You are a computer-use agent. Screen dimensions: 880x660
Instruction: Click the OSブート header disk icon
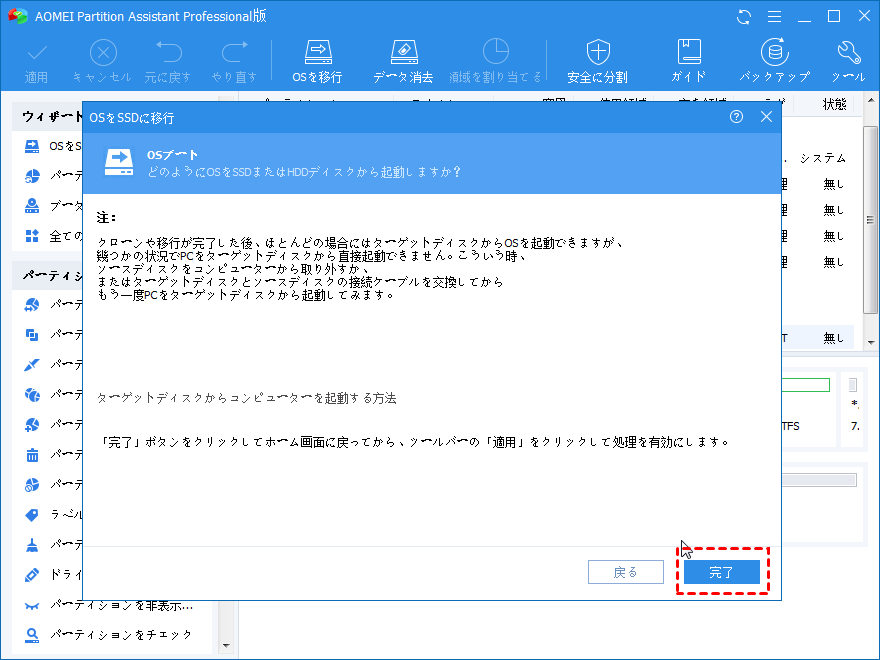119,163
